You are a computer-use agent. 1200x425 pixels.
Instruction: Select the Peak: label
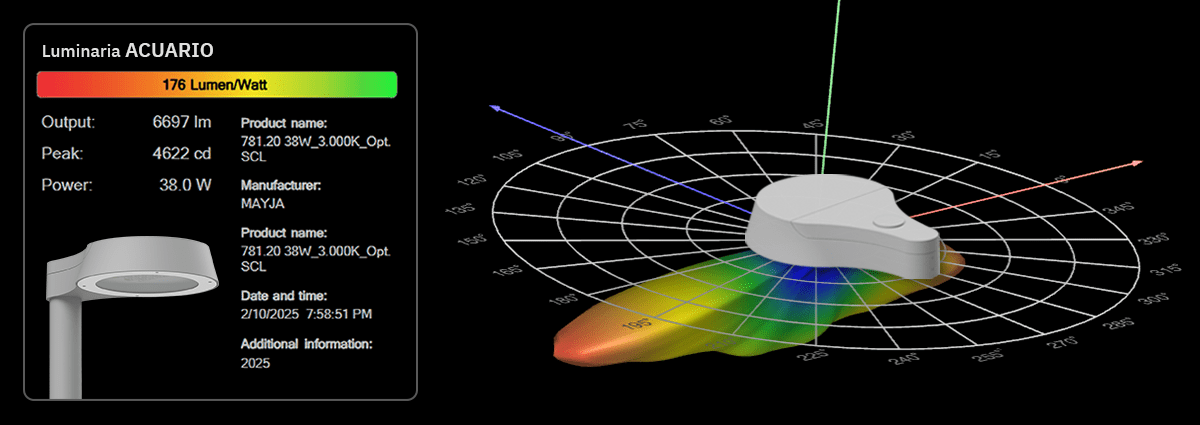pos(62,154)
